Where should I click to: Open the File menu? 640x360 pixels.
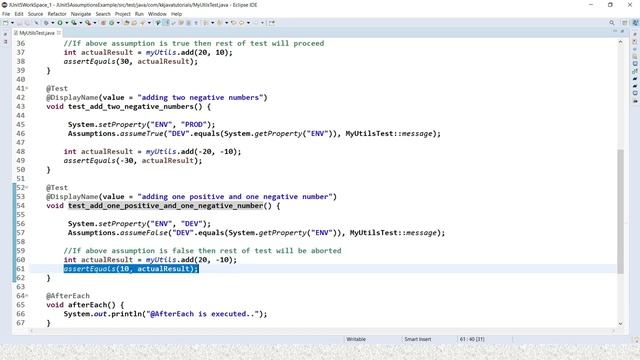click(6, 14)
